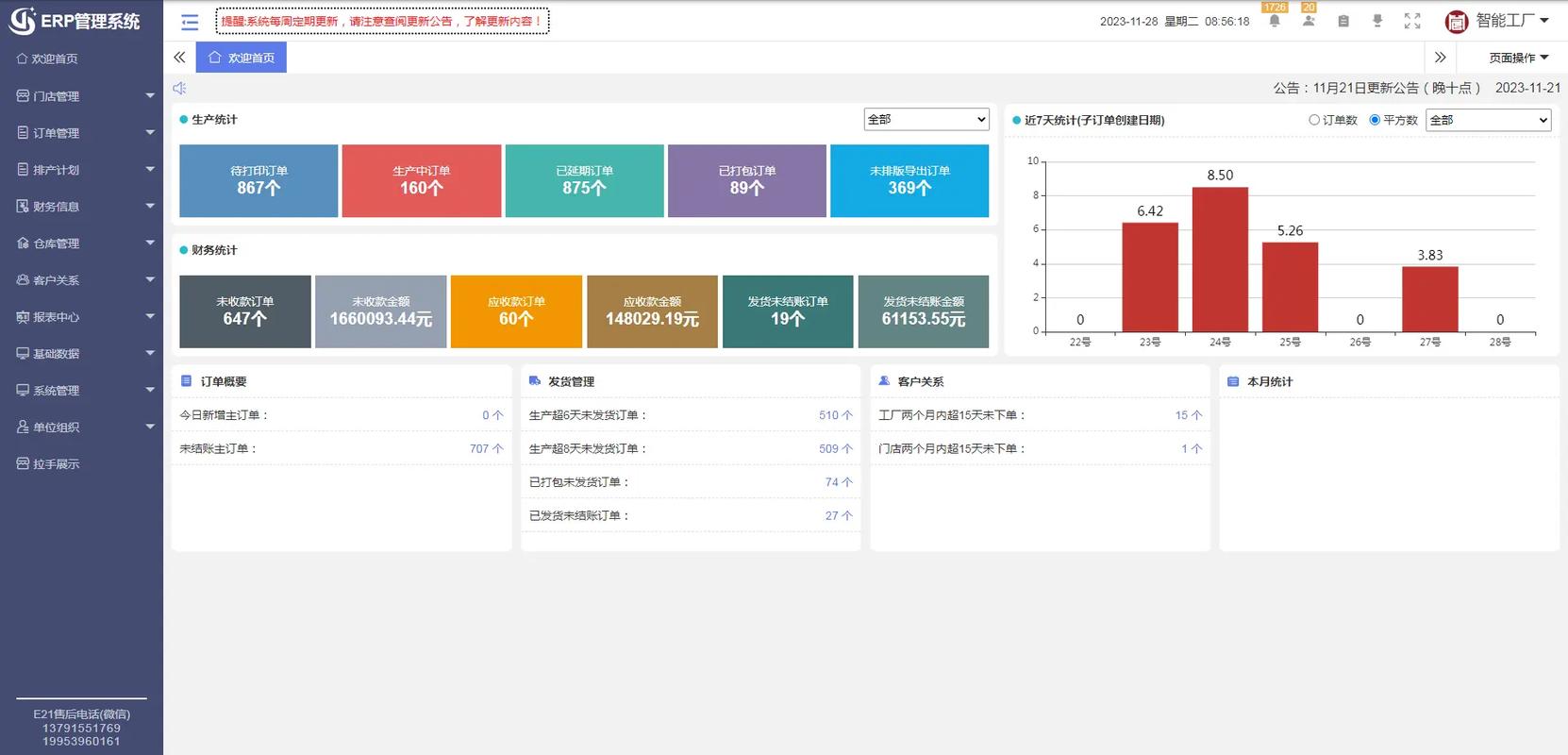Viewport: 1568px width, 755px height.
Task: Select the 订单数 radio button
Action: click(x=1314, y=120)
